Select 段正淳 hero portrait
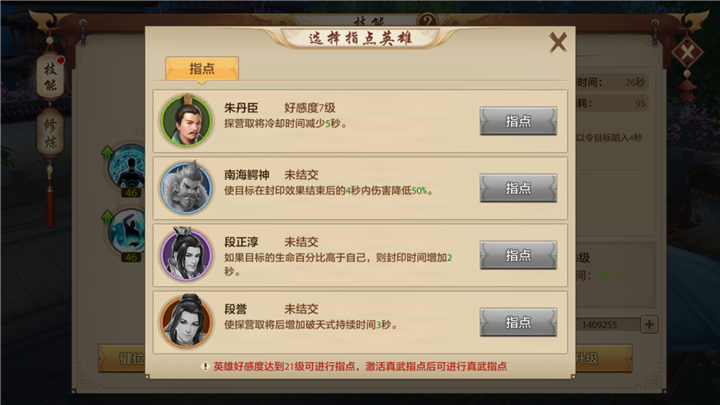The height and width of the screenshot is (405, 720). [x=186, y=254]
